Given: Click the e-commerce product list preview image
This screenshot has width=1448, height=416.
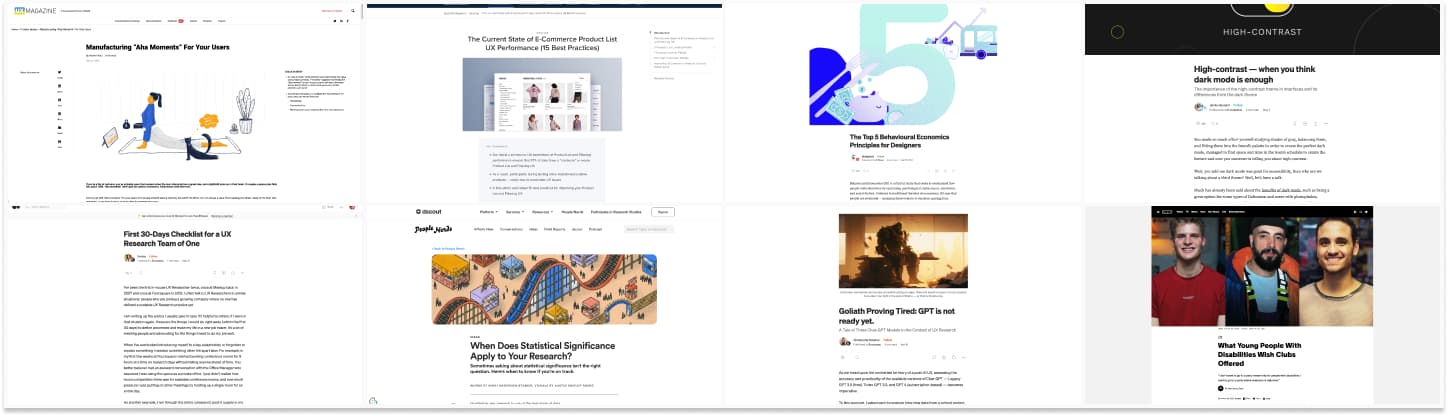Looking at the screenshot, I should (542, 93).
